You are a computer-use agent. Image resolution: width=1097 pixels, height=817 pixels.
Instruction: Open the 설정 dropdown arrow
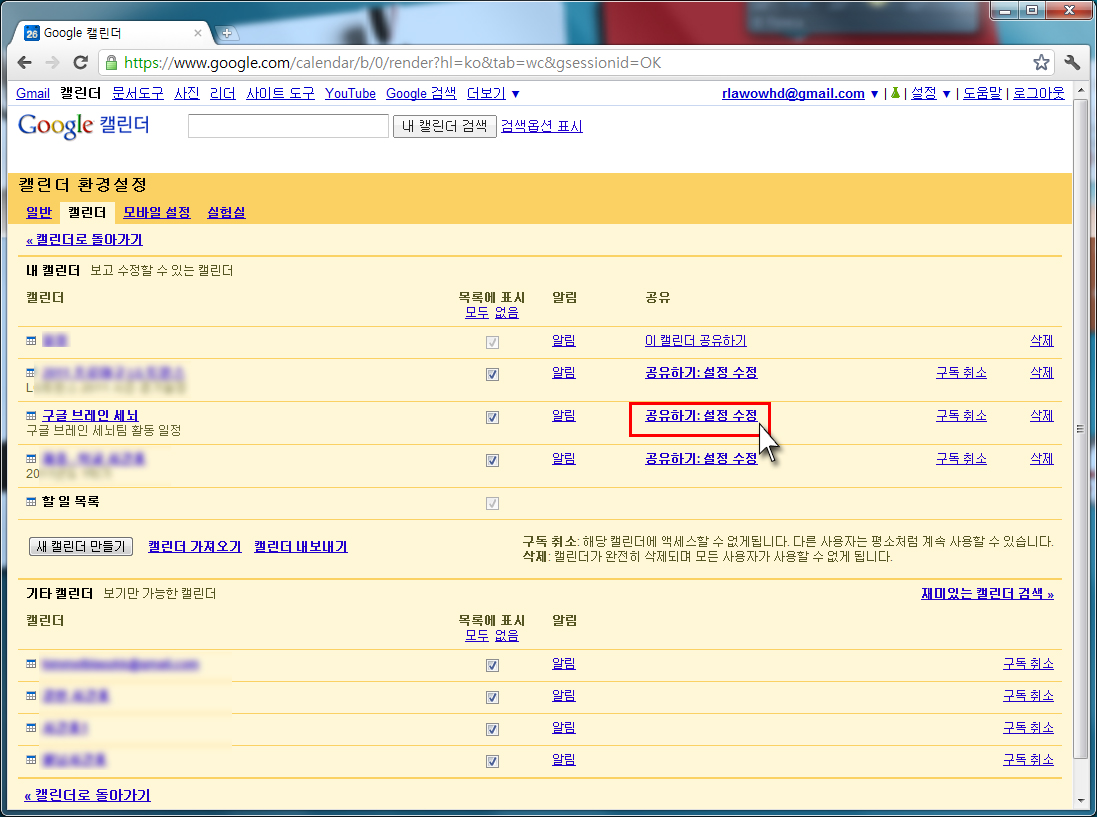pyautogui.click(x=947, y=94)
